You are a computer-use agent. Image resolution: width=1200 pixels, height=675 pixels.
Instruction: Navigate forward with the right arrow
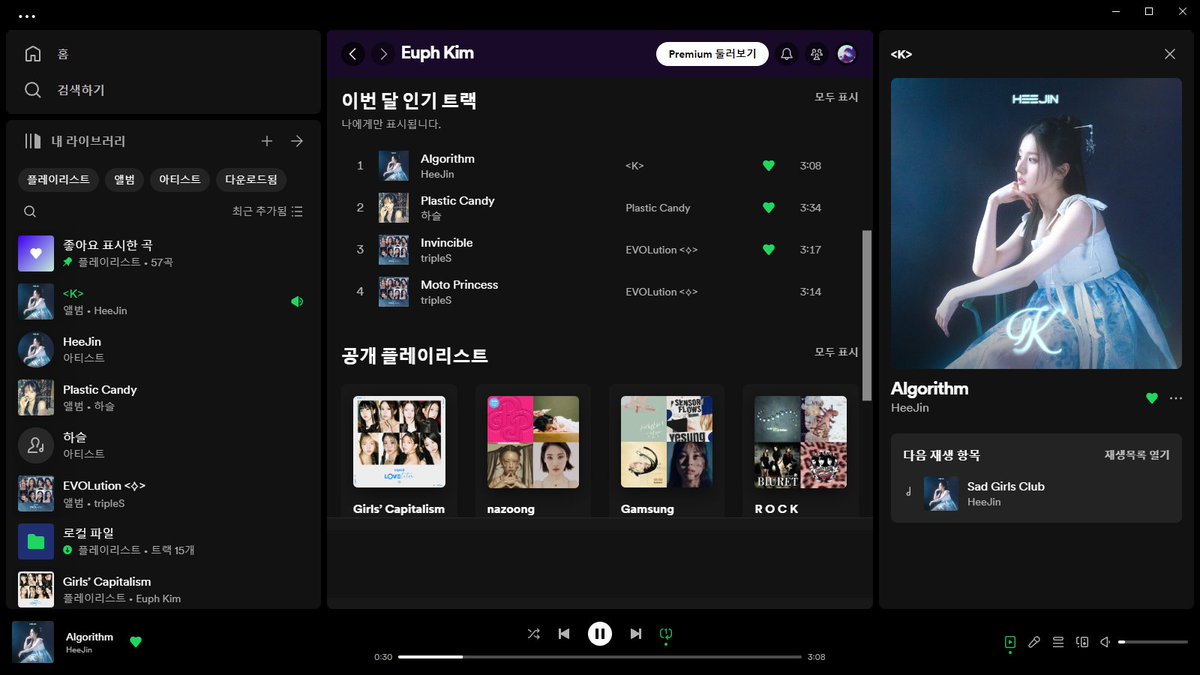[x=383, y=54]
